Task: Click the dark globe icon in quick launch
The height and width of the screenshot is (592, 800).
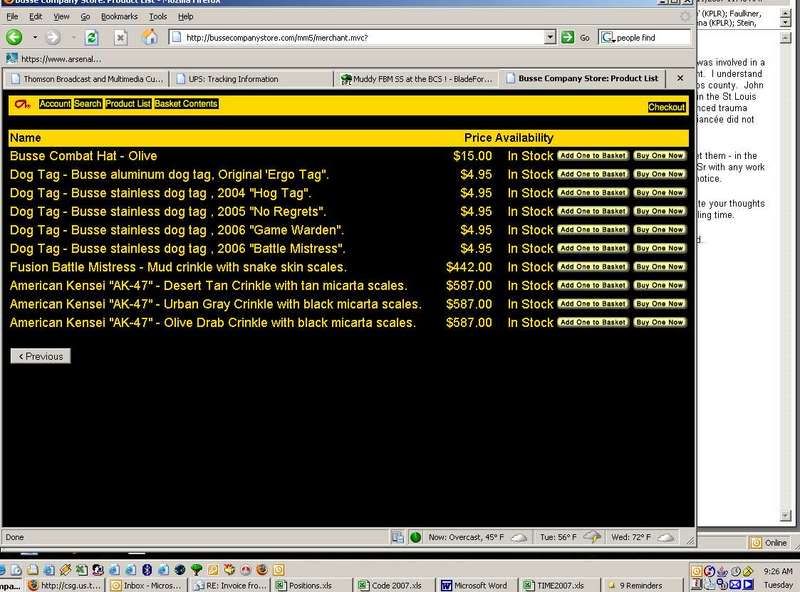Action: [180, 570]
